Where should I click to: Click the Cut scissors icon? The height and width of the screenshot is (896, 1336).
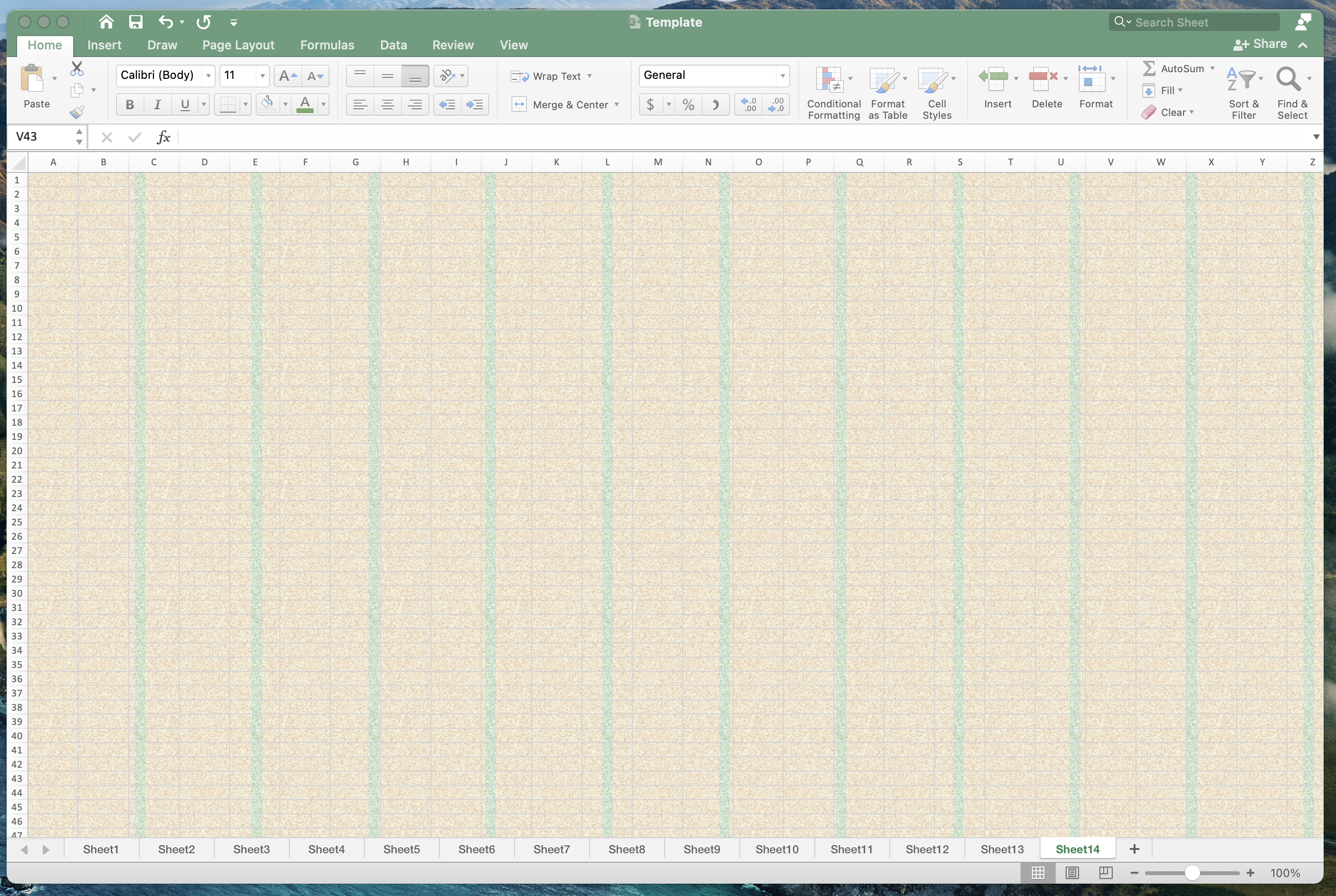76,68
